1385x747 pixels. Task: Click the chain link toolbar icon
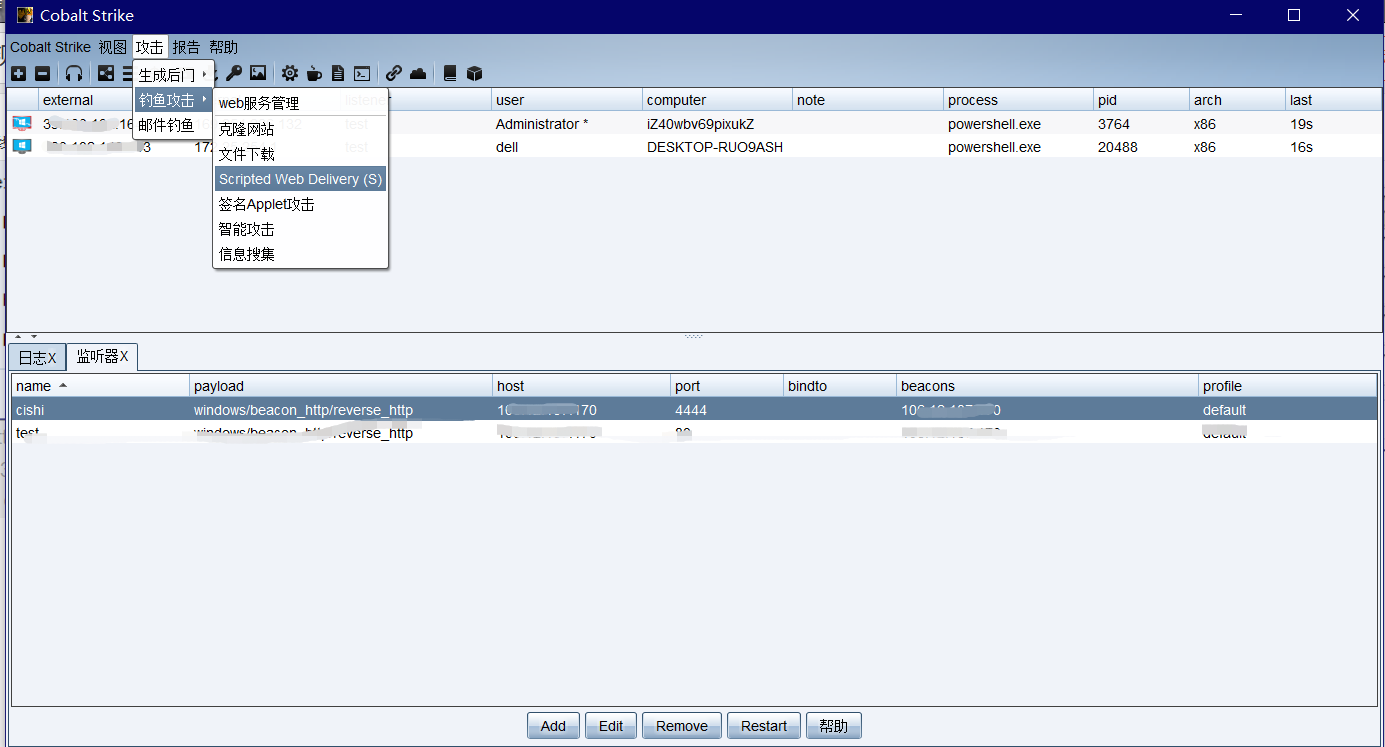pyautogui.click(x=394, y=73)
